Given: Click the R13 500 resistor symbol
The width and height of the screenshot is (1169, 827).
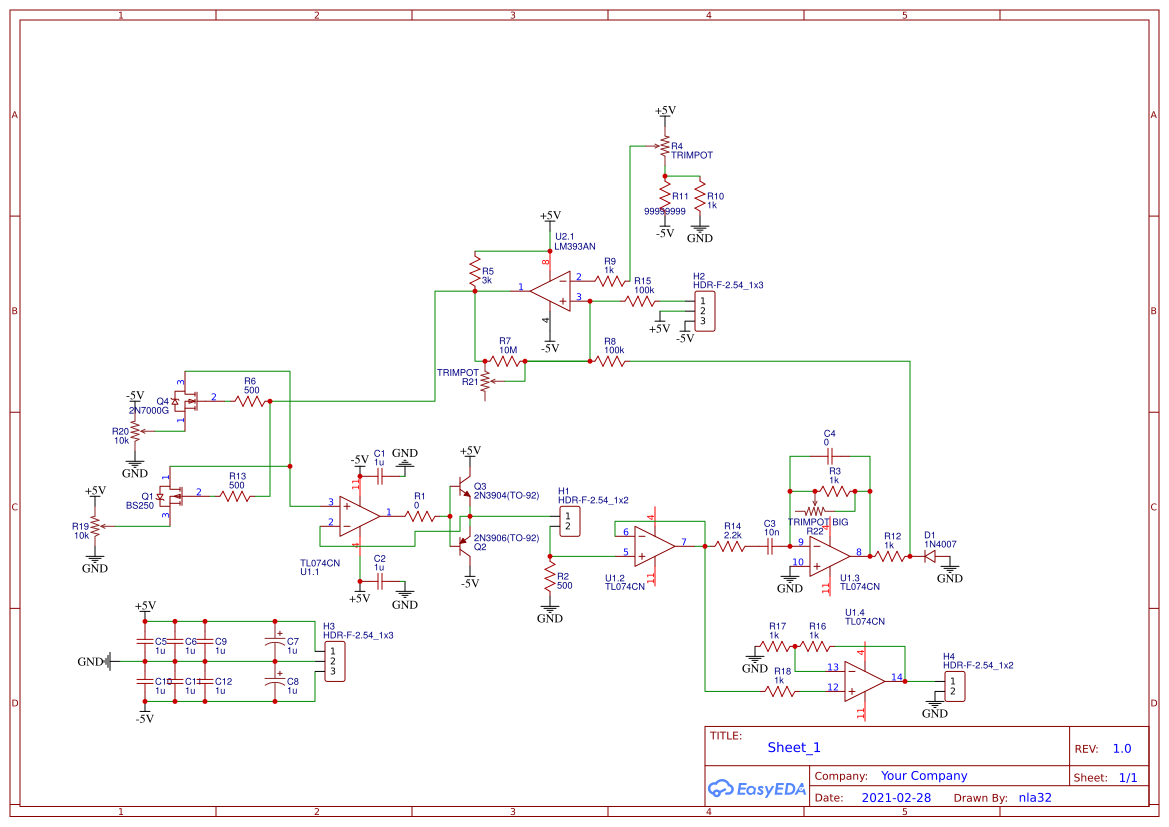Looking at the screenshot, I should pyautogui.click(x=236, y=496).
